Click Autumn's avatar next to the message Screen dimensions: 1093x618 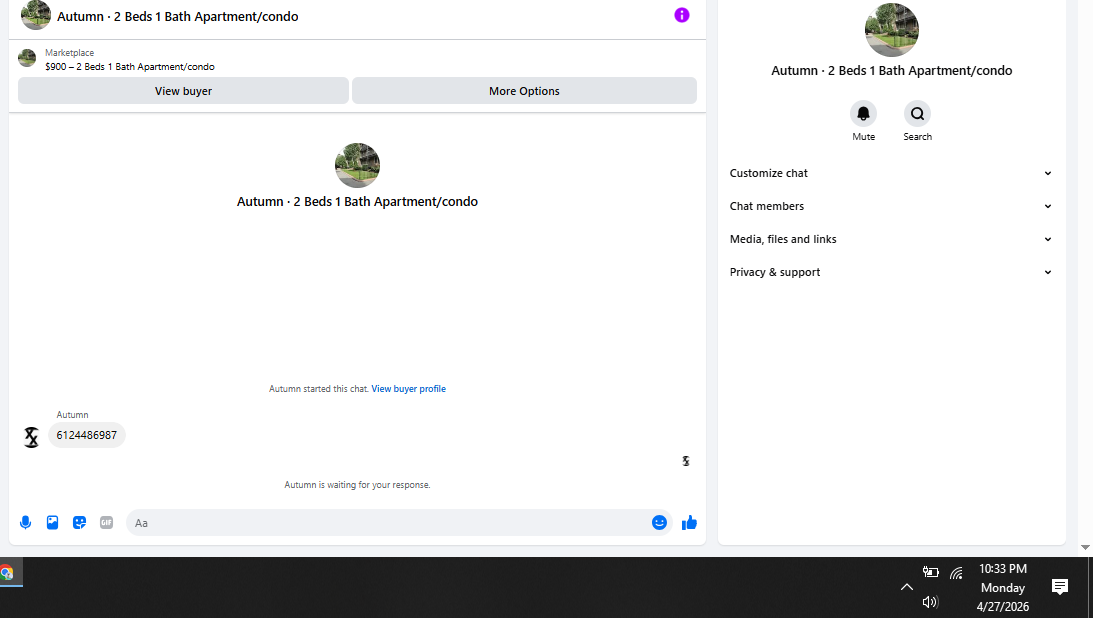click(31, 437)
